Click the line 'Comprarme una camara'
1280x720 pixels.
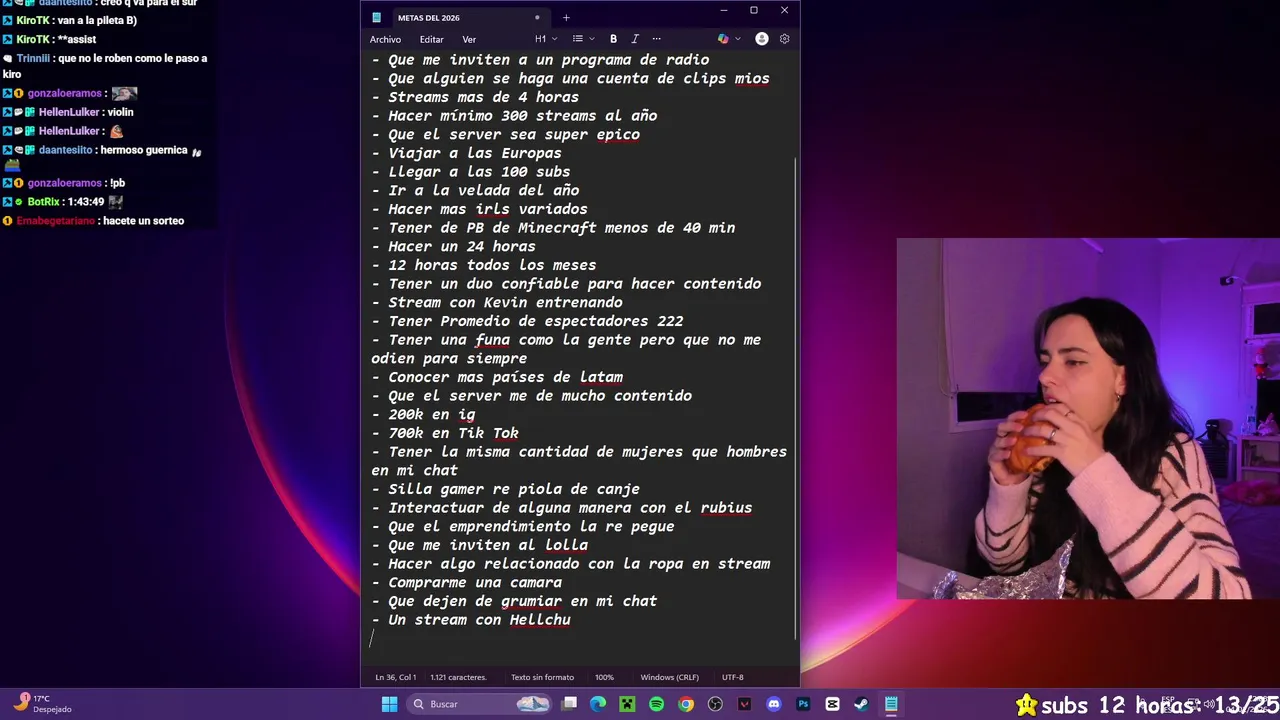coord(467,582)
